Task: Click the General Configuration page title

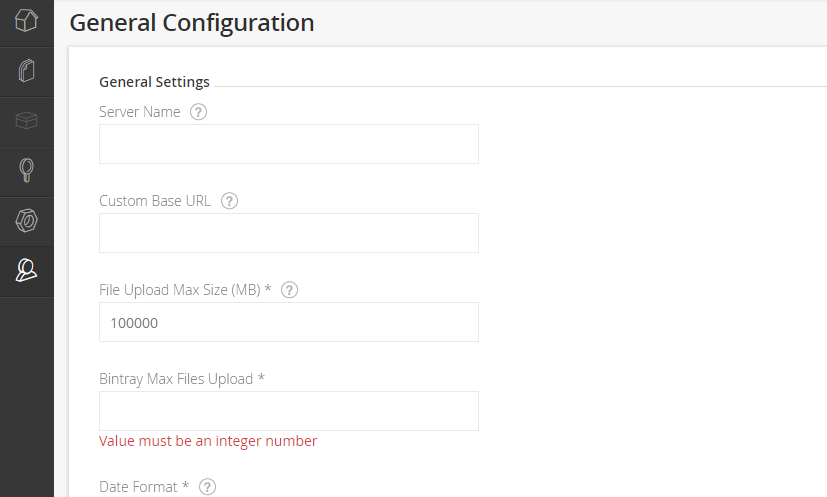Action: 192,22
